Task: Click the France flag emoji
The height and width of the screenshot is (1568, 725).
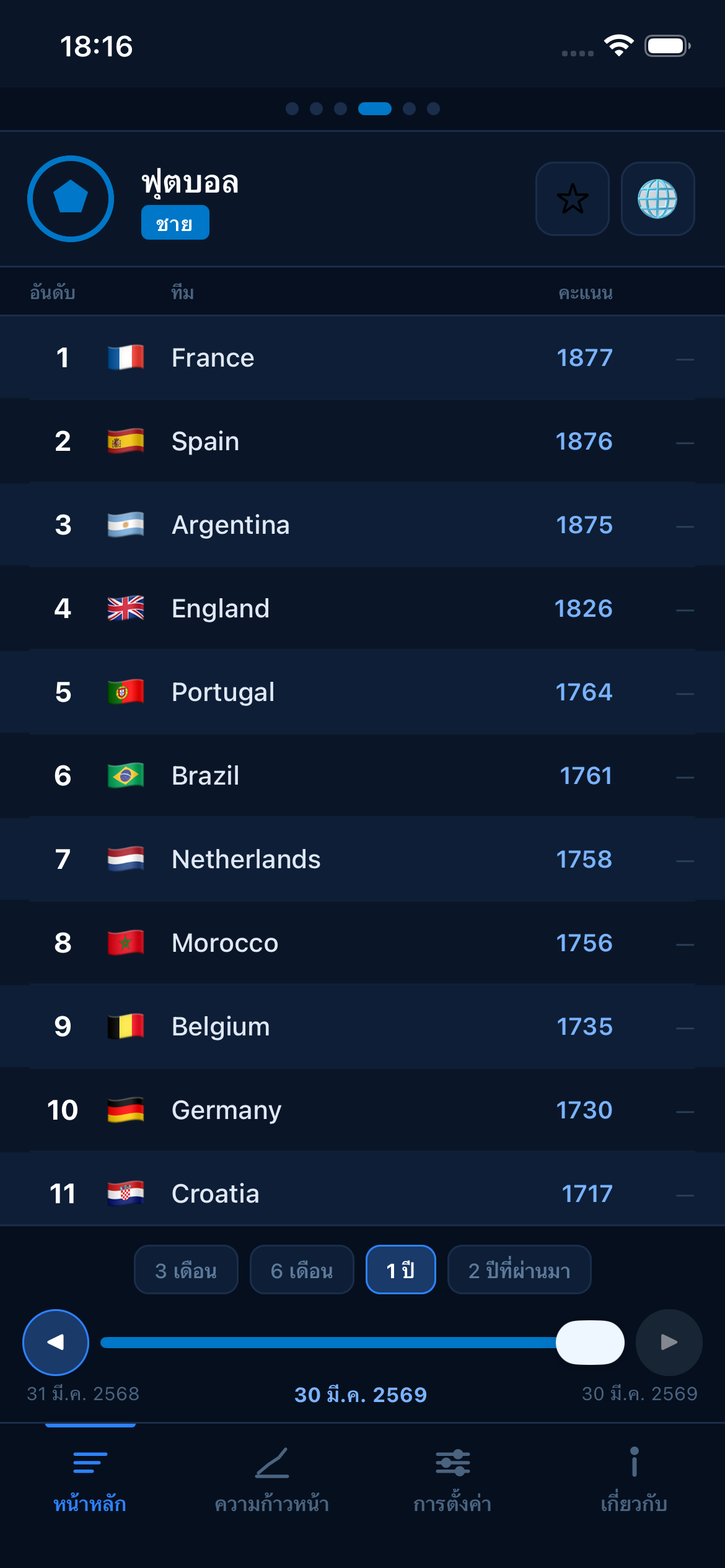Action: tap(126, 357)
